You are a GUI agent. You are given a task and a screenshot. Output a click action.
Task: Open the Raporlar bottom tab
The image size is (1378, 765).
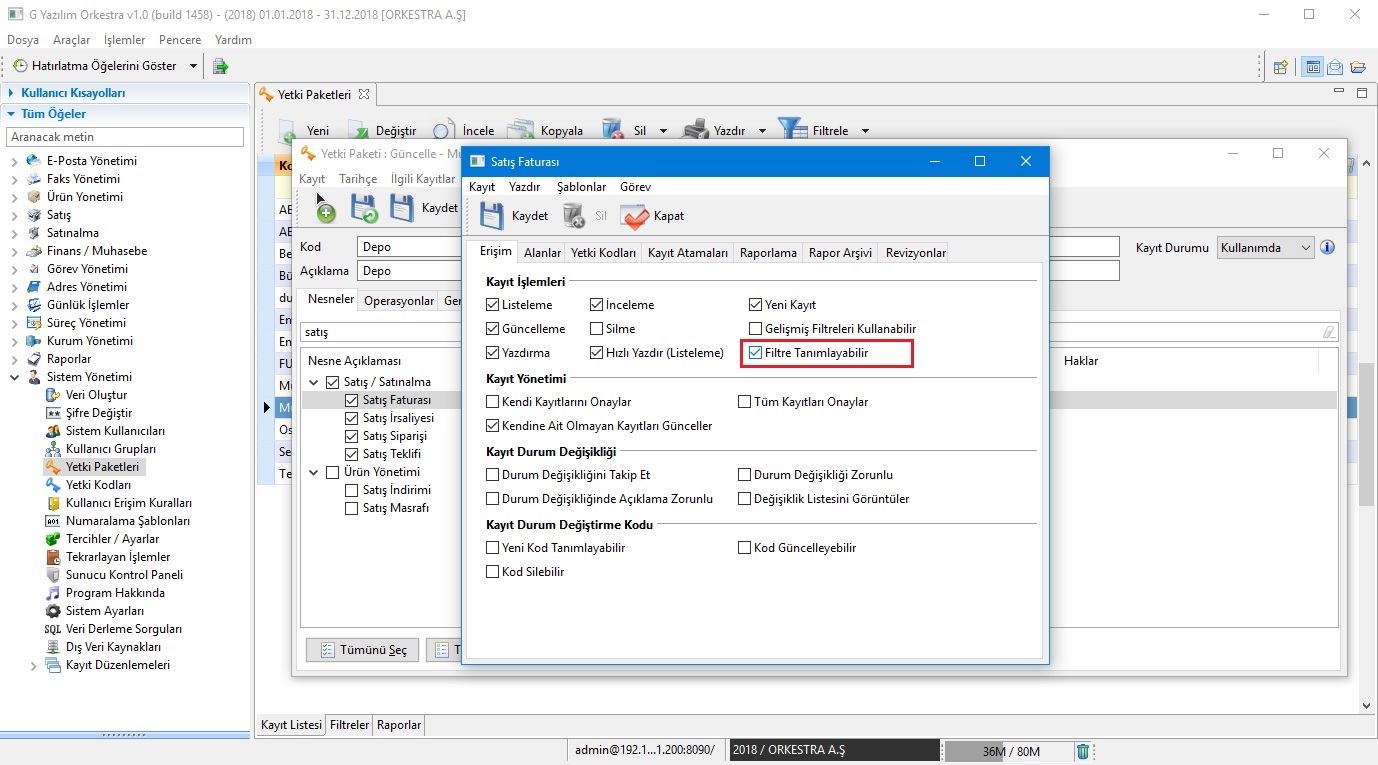[x=399, y=725]
